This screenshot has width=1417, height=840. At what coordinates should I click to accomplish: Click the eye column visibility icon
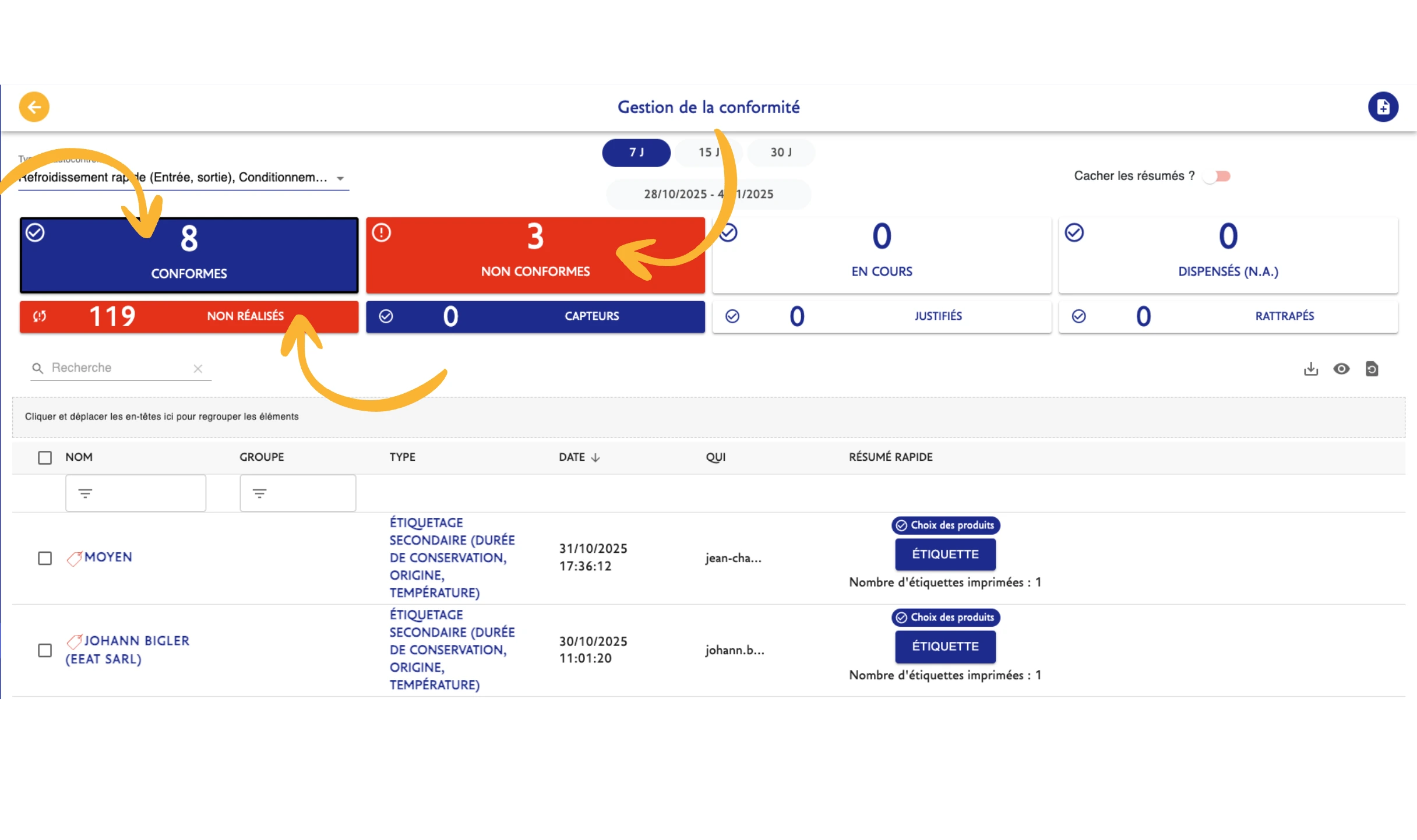1341,369
